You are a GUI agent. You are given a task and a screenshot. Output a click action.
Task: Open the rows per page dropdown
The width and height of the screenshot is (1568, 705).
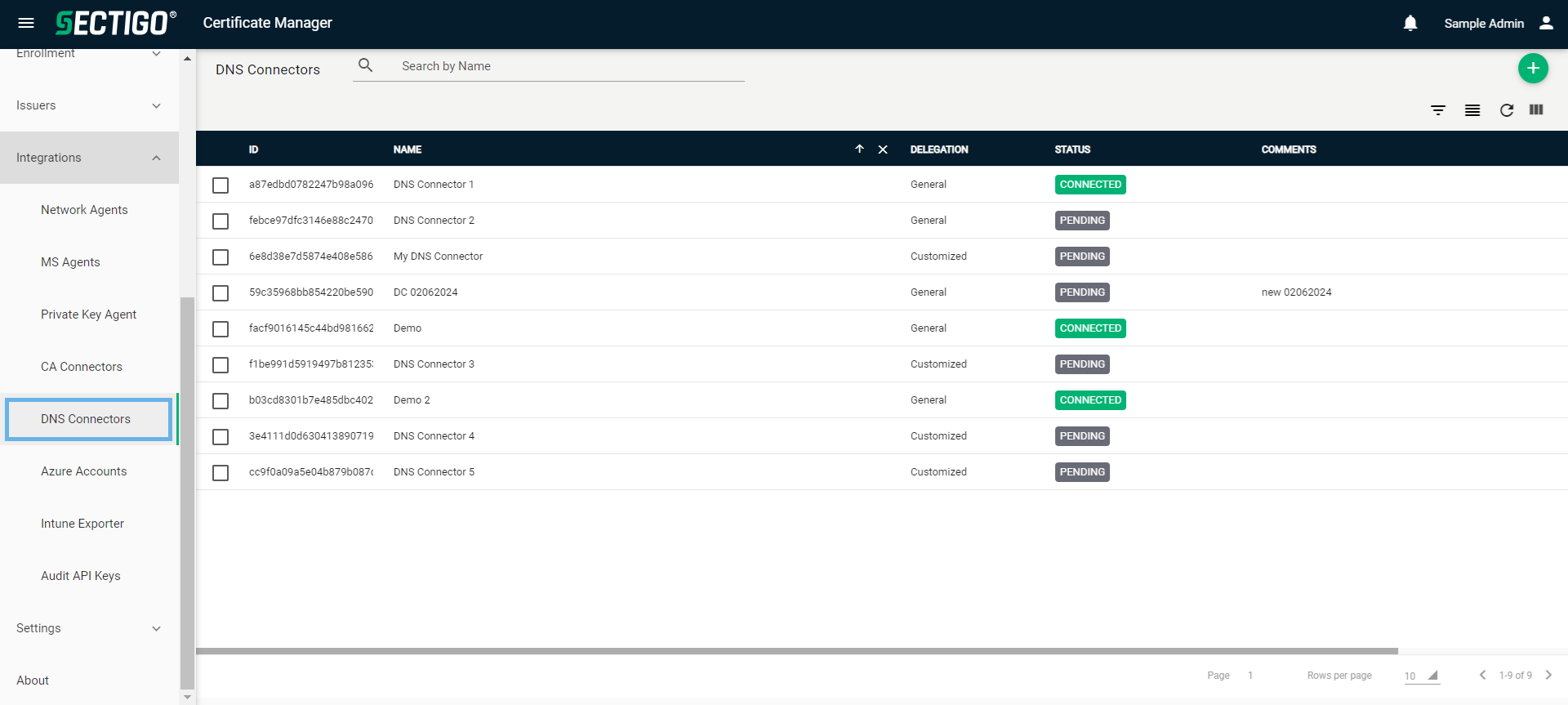point(1422,676)
